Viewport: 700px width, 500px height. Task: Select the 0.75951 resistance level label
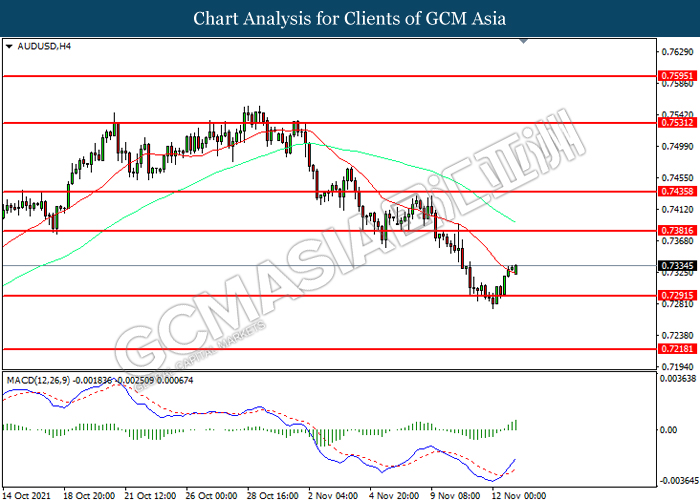click(x=677, y=76)
